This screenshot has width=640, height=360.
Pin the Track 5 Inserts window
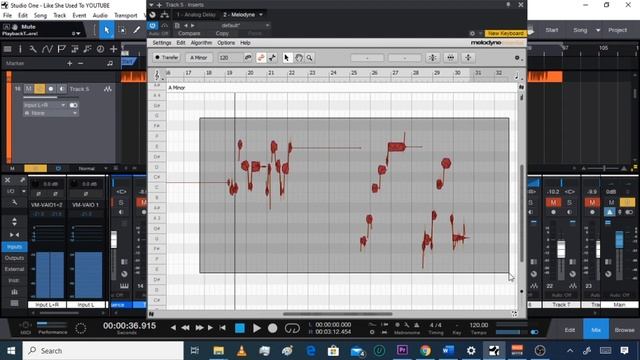coord(508,4)
